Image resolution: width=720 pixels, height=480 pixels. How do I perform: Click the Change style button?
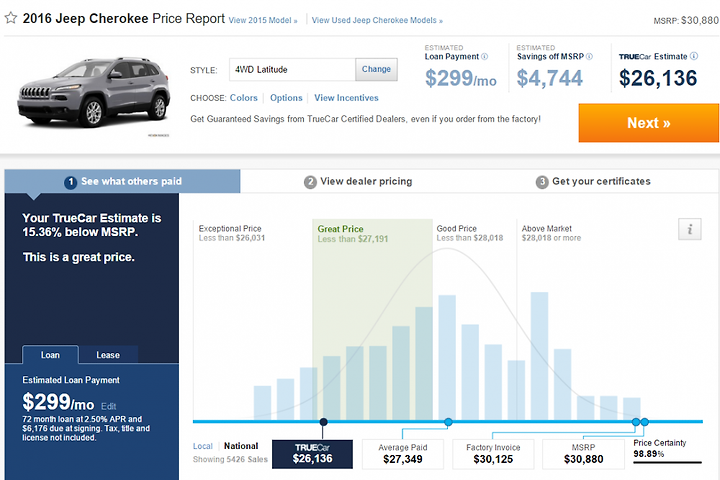(x=376, y=69)
